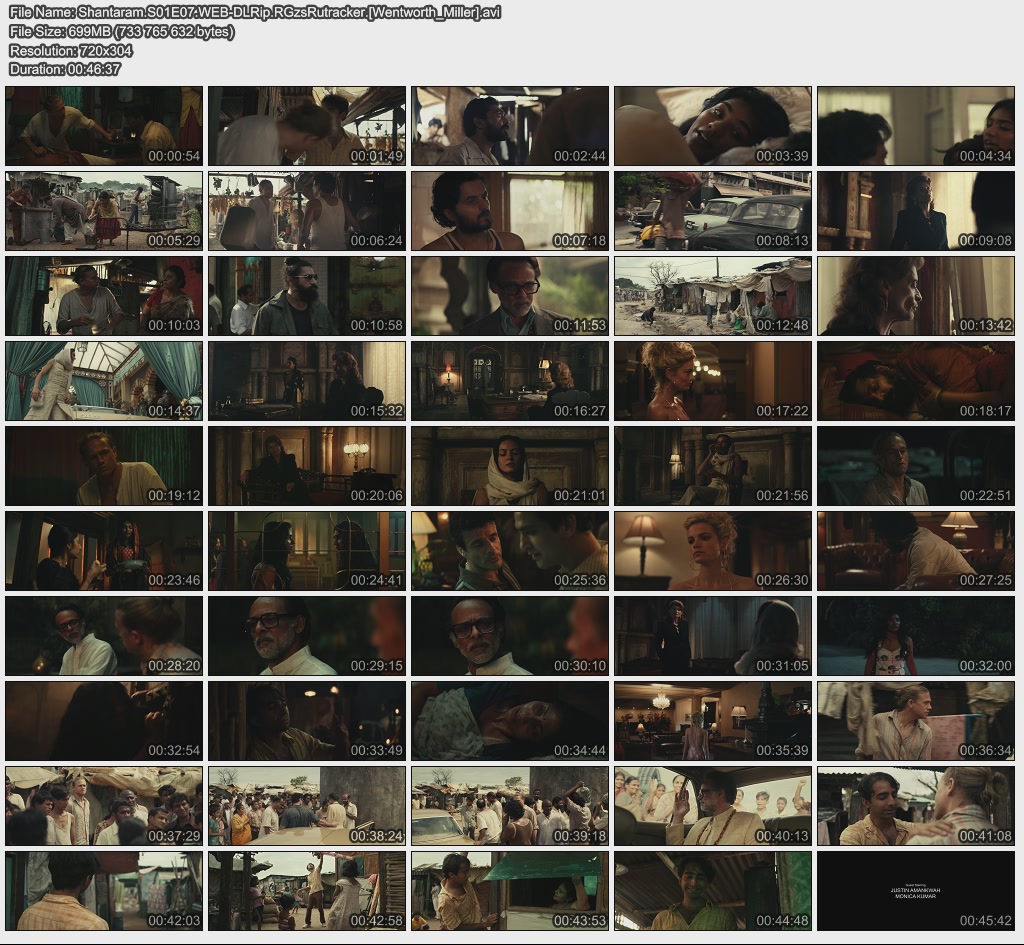Open the sleeping man frame at 00:18:17
The width and height of the screenshot is (1024, 945).
point(916,381)
